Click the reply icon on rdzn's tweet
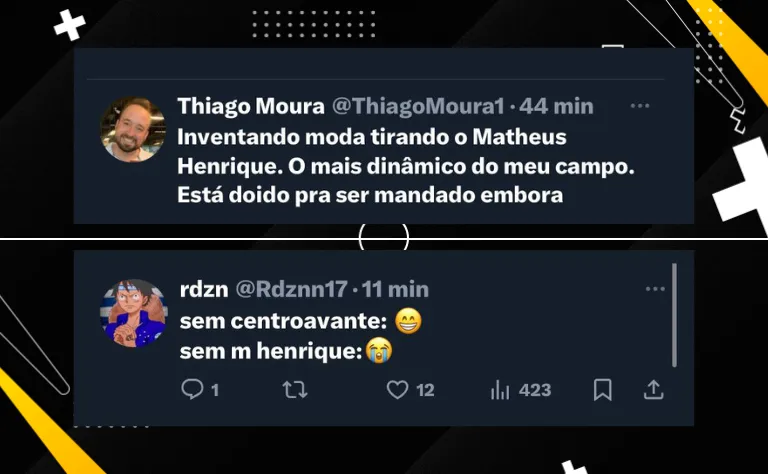 (192, 390)
